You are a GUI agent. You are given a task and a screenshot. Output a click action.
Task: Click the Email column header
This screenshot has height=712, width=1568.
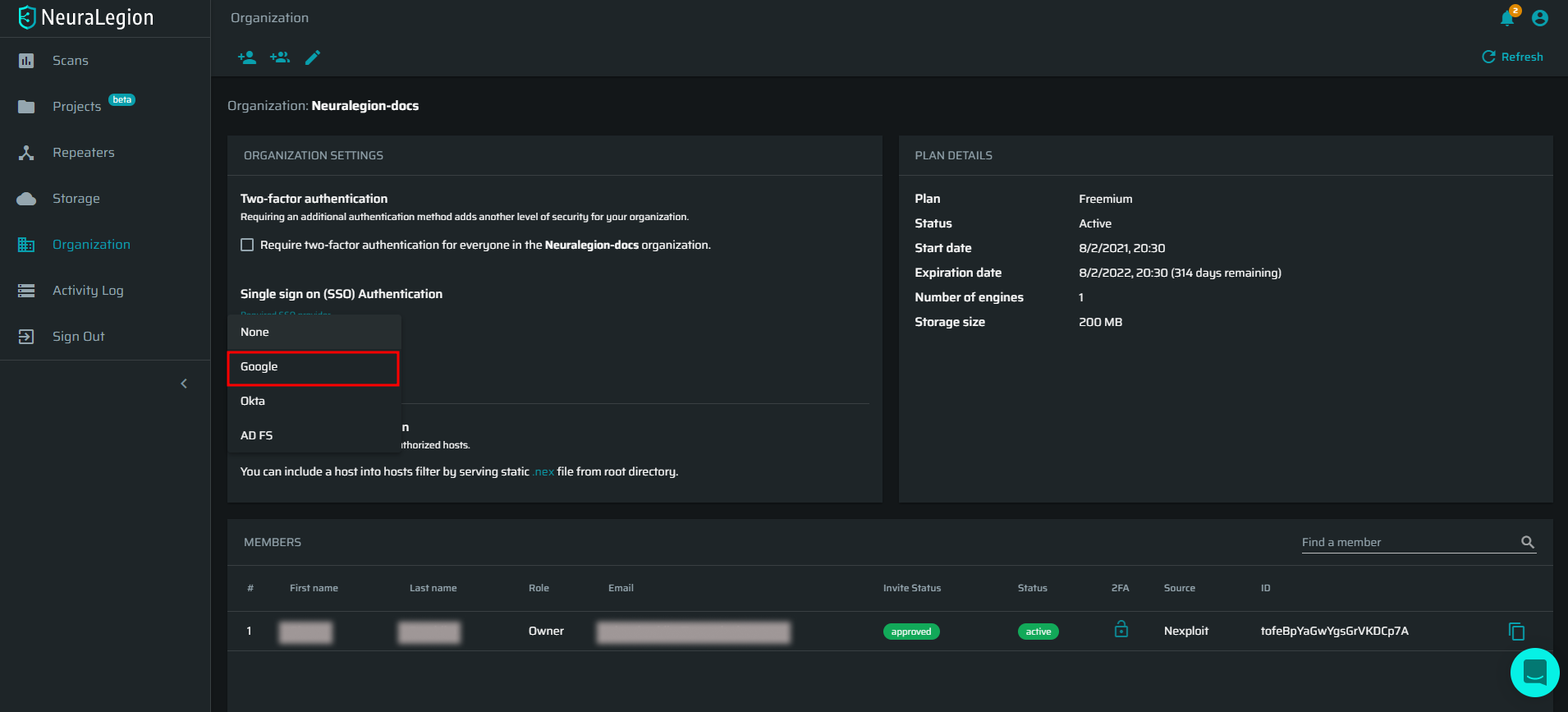(x=621, y=588)
